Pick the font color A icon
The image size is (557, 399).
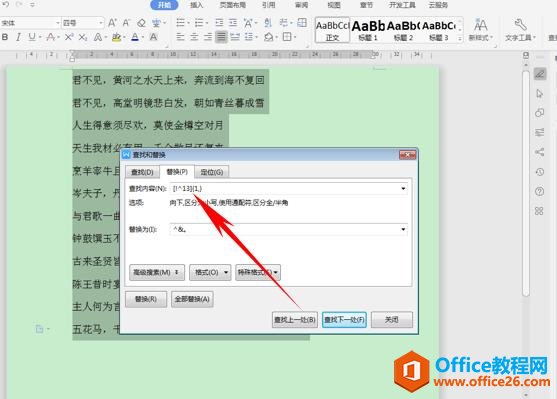point(135,37)
